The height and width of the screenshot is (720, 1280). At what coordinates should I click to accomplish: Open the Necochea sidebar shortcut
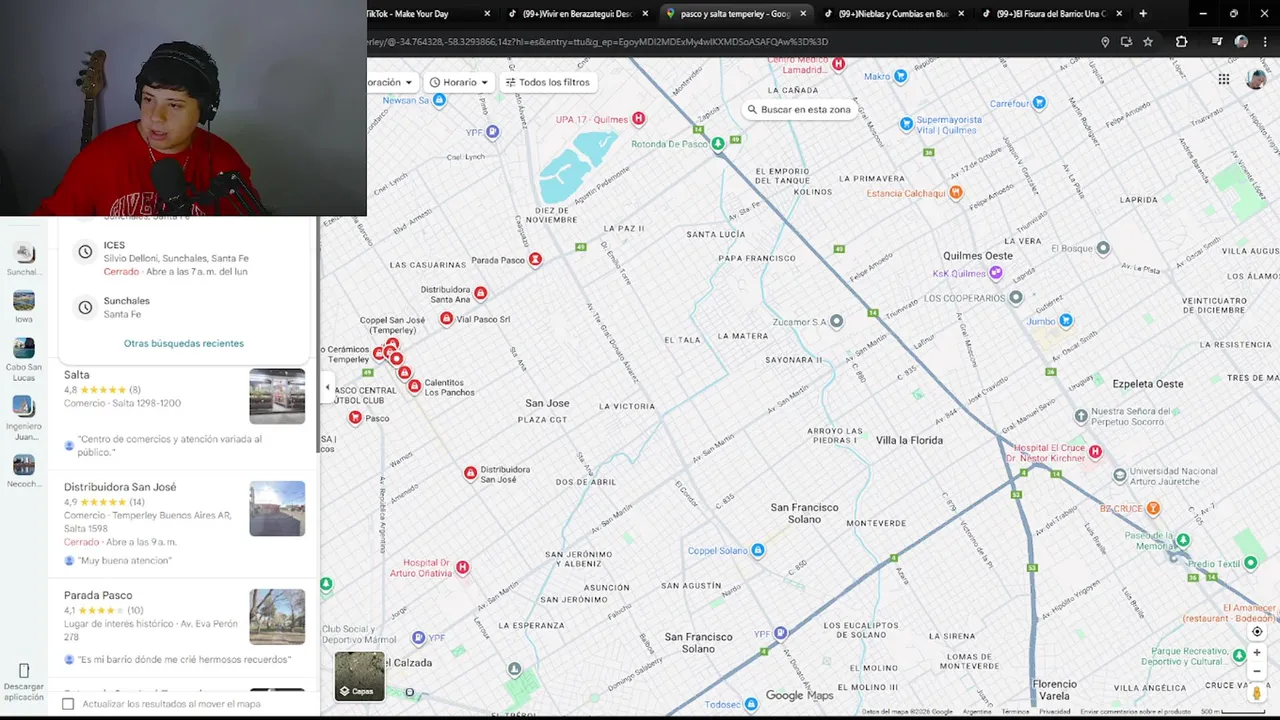tap(24, 470)
